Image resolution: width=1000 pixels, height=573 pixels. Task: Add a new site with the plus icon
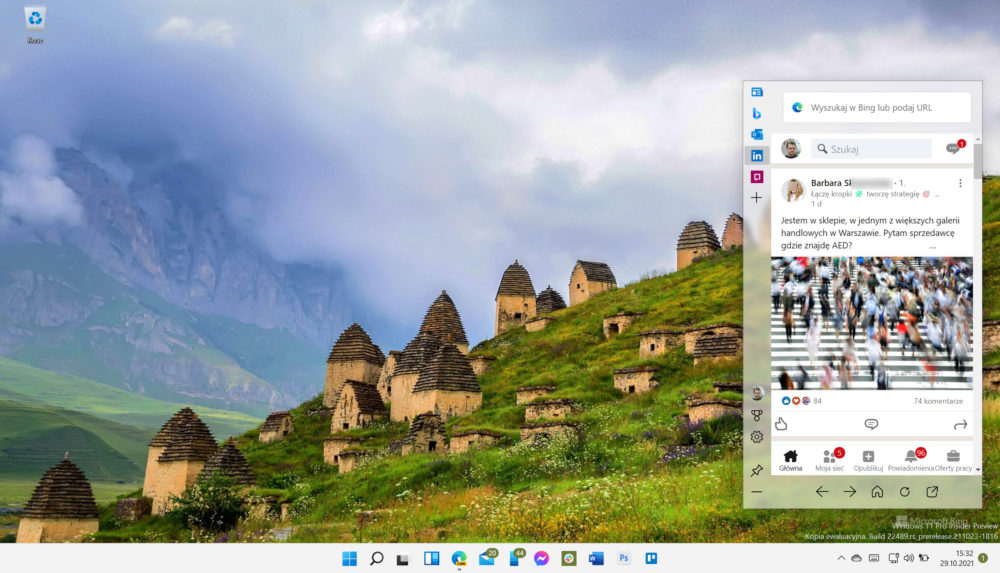pyautogui.click(x=756, y=198)
